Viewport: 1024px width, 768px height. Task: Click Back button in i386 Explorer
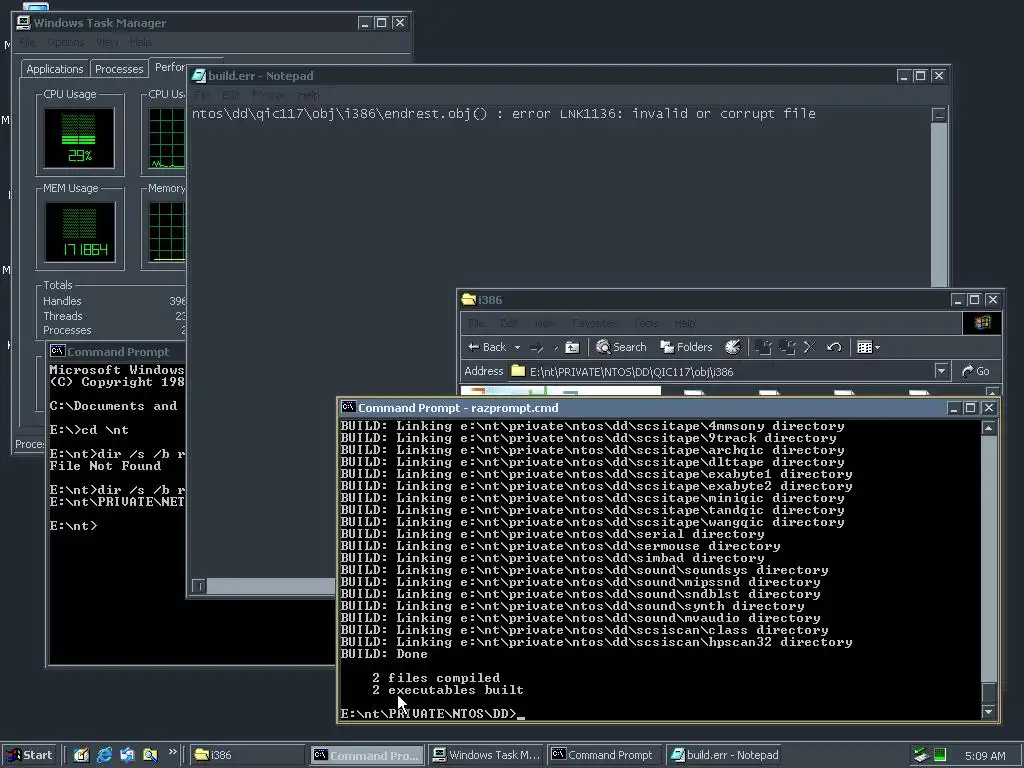point(487,347)
